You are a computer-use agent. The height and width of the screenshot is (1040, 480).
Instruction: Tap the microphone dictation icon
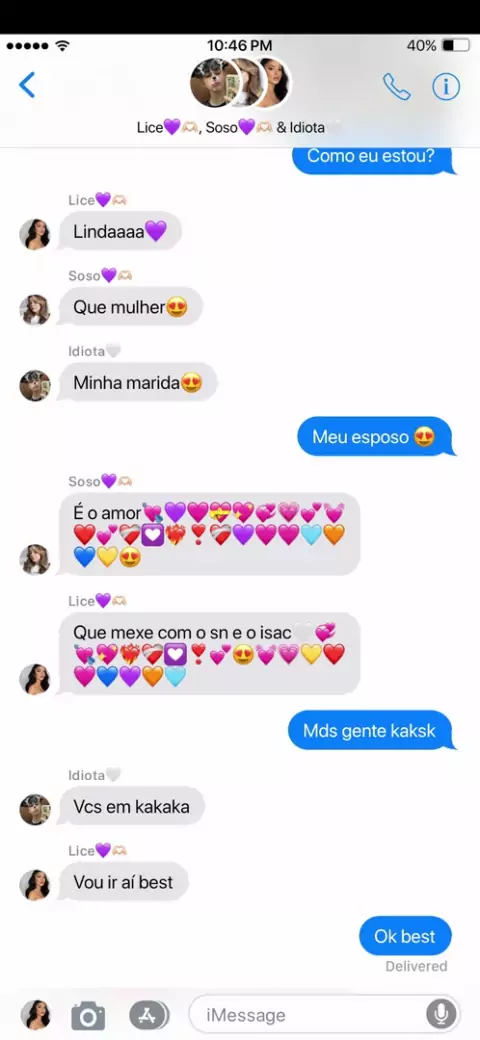pyautogui.click(x=441, y=1014)
